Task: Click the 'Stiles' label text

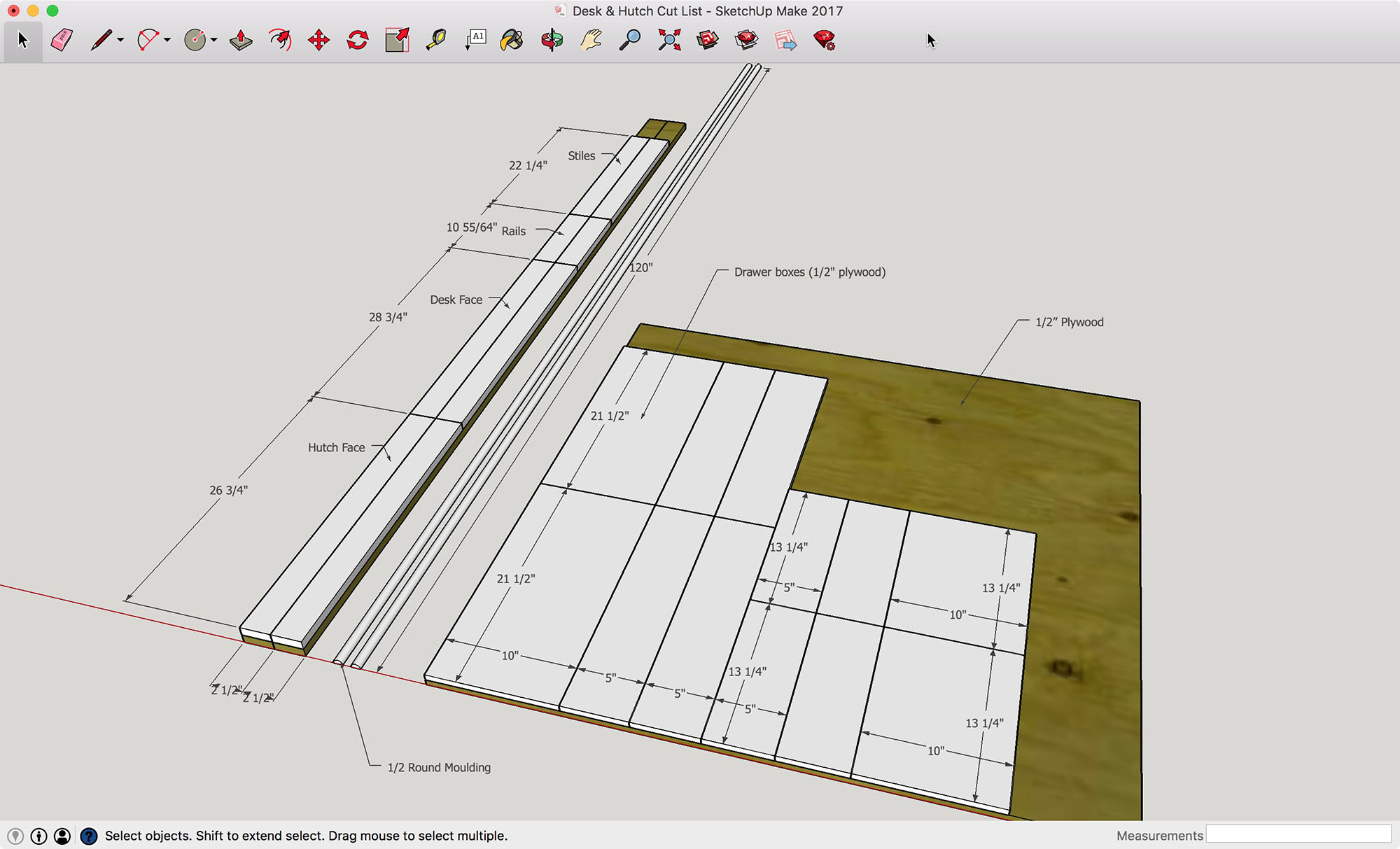Action: 582,155
